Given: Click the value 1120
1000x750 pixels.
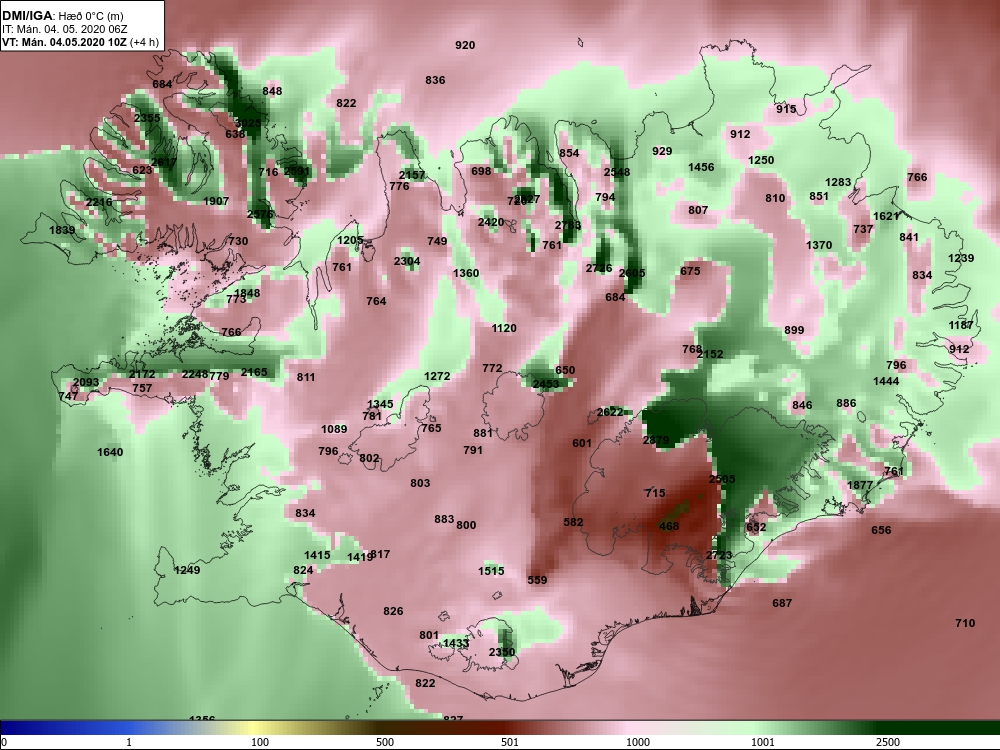Looking at the screenshot, I should [504, 328].
